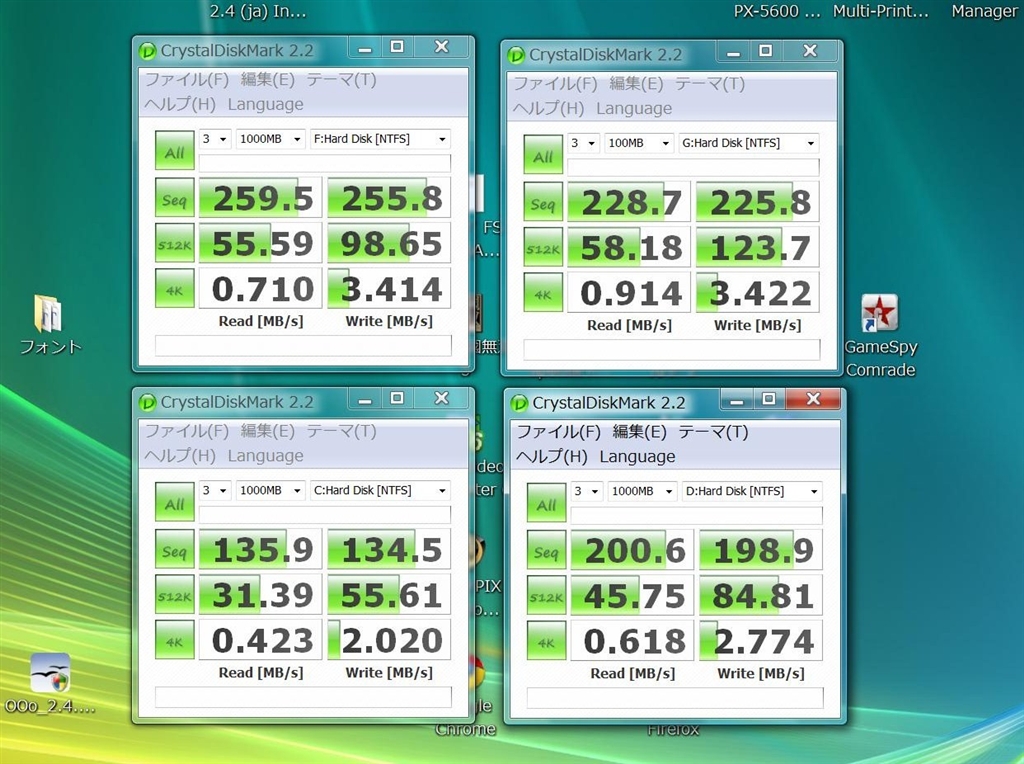This screenshot has width=1024, height=764.
Task: Click the 259.5 Seq read value, F: drive
Action: tap(261, 198)
